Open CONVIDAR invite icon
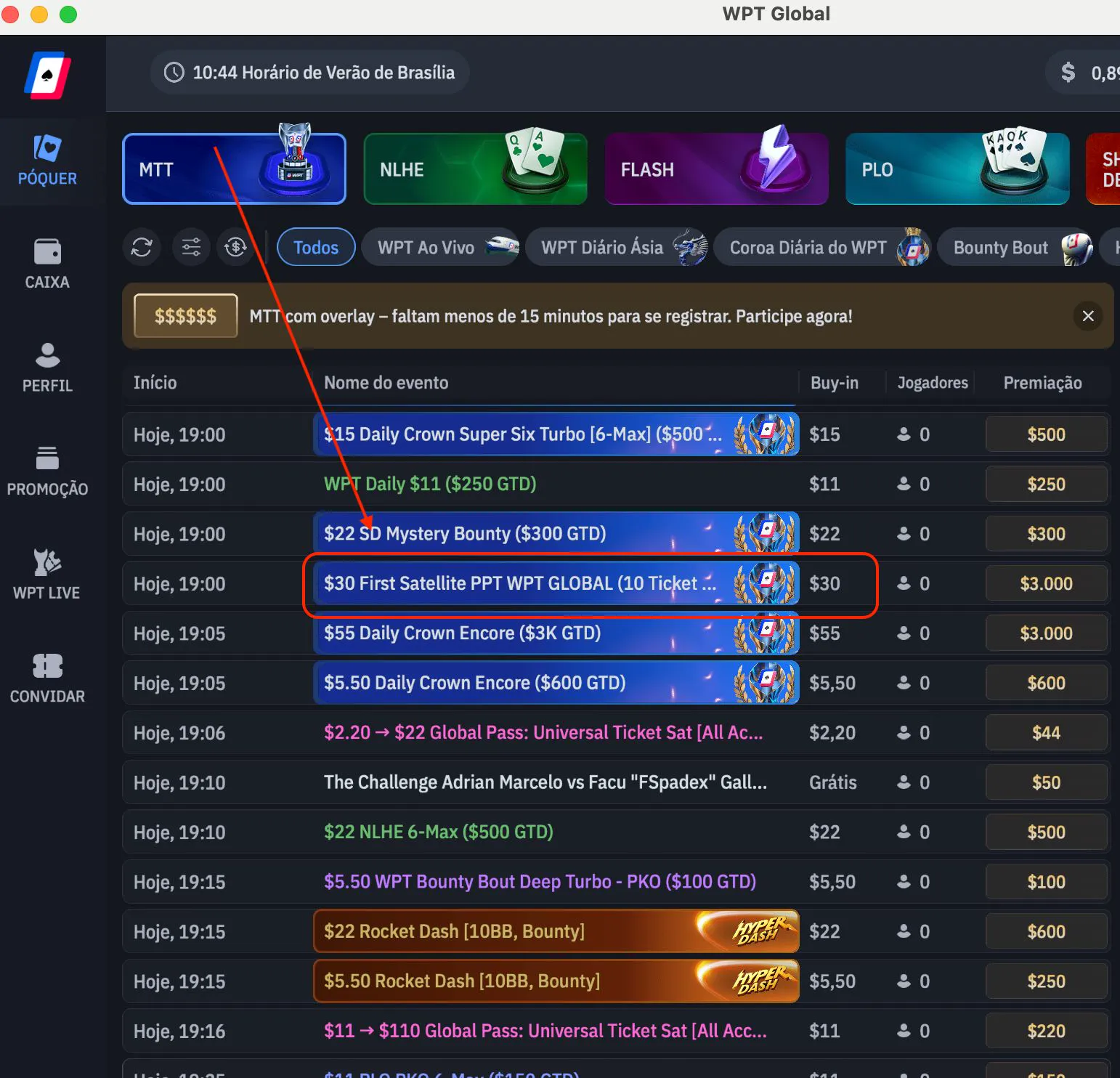The height and width of the screenshot is (1078, 1120). click(x=47, y=678)
